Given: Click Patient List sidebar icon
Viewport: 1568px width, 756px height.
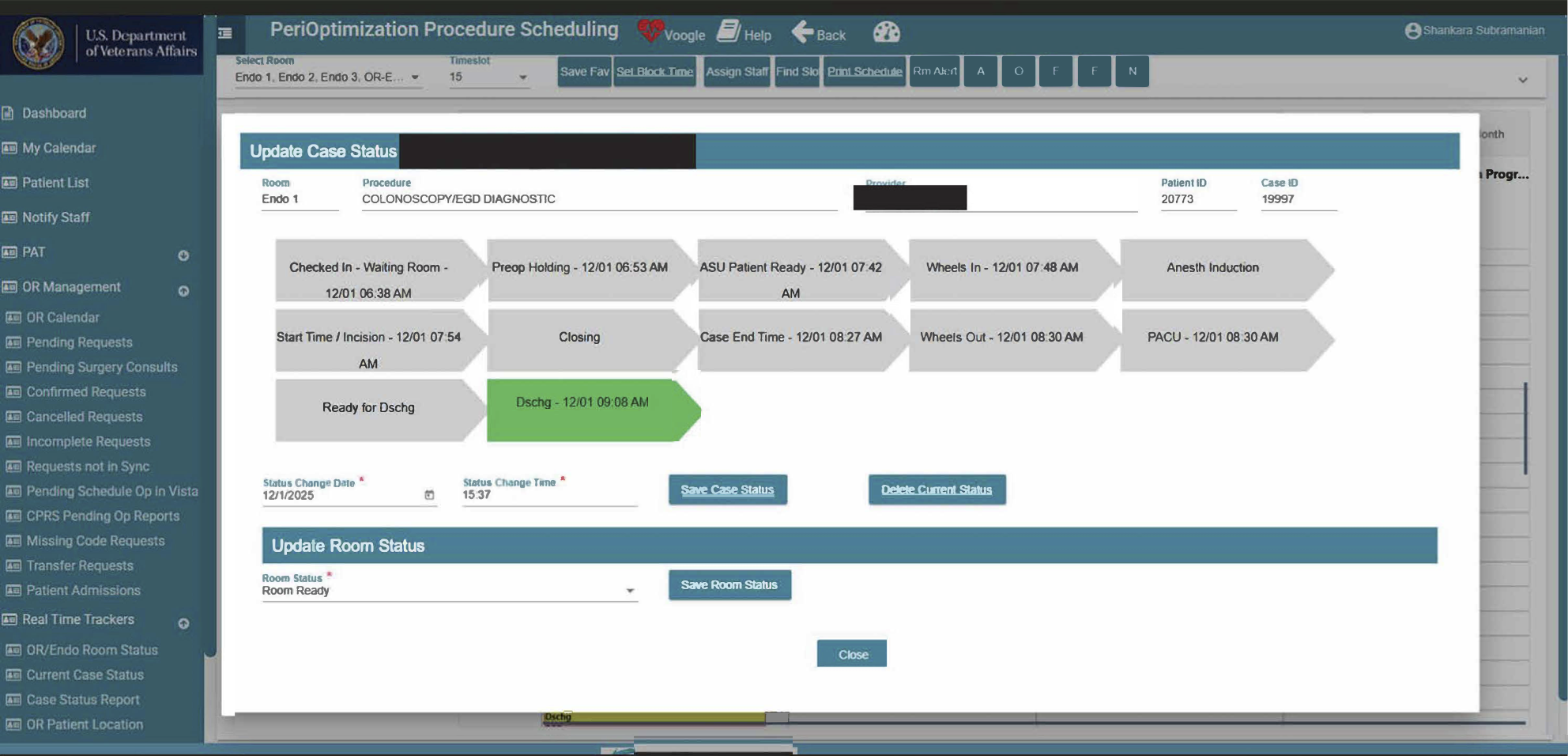Looking at the screenshot, I should click(x=9, y=183).
